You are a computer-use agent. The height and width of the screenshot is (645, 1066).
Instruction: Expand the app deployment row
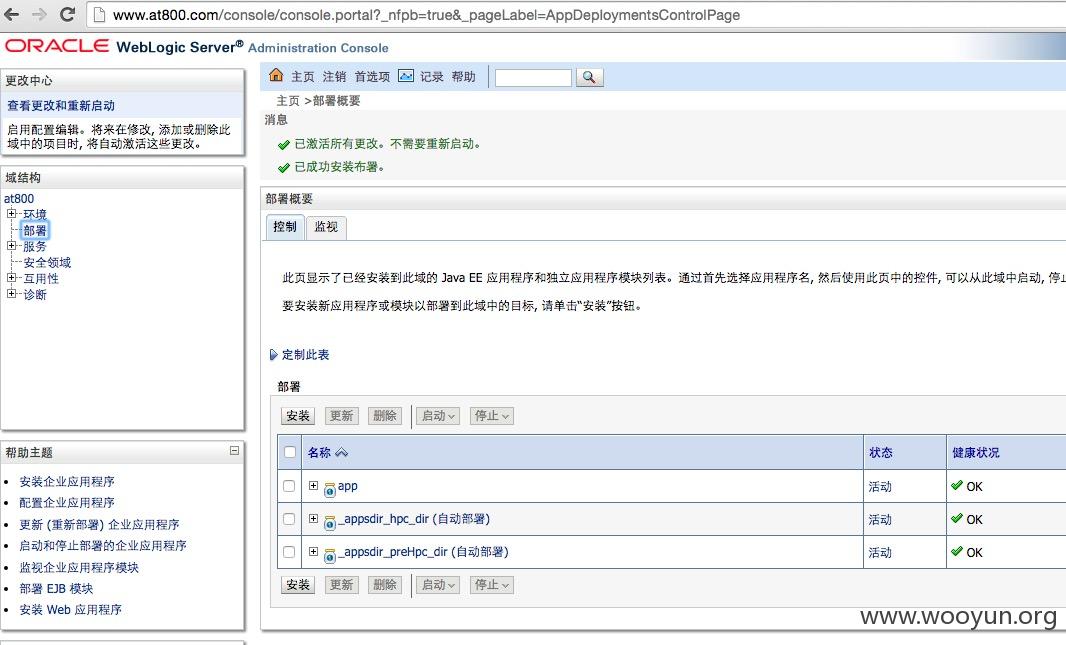click(x=313, y=485)
